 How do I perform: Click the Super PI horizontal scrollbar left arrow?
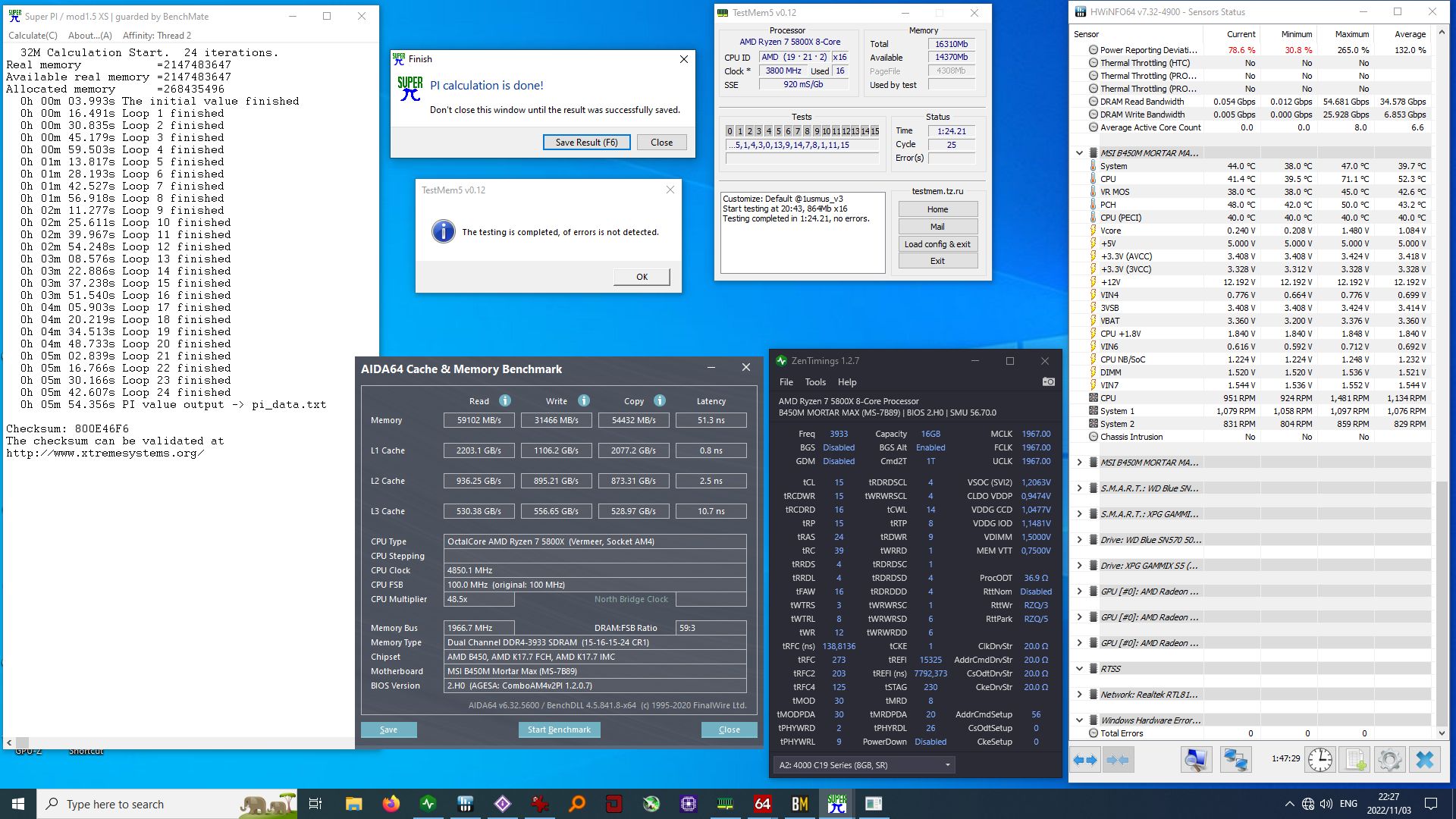pos(9,743)
